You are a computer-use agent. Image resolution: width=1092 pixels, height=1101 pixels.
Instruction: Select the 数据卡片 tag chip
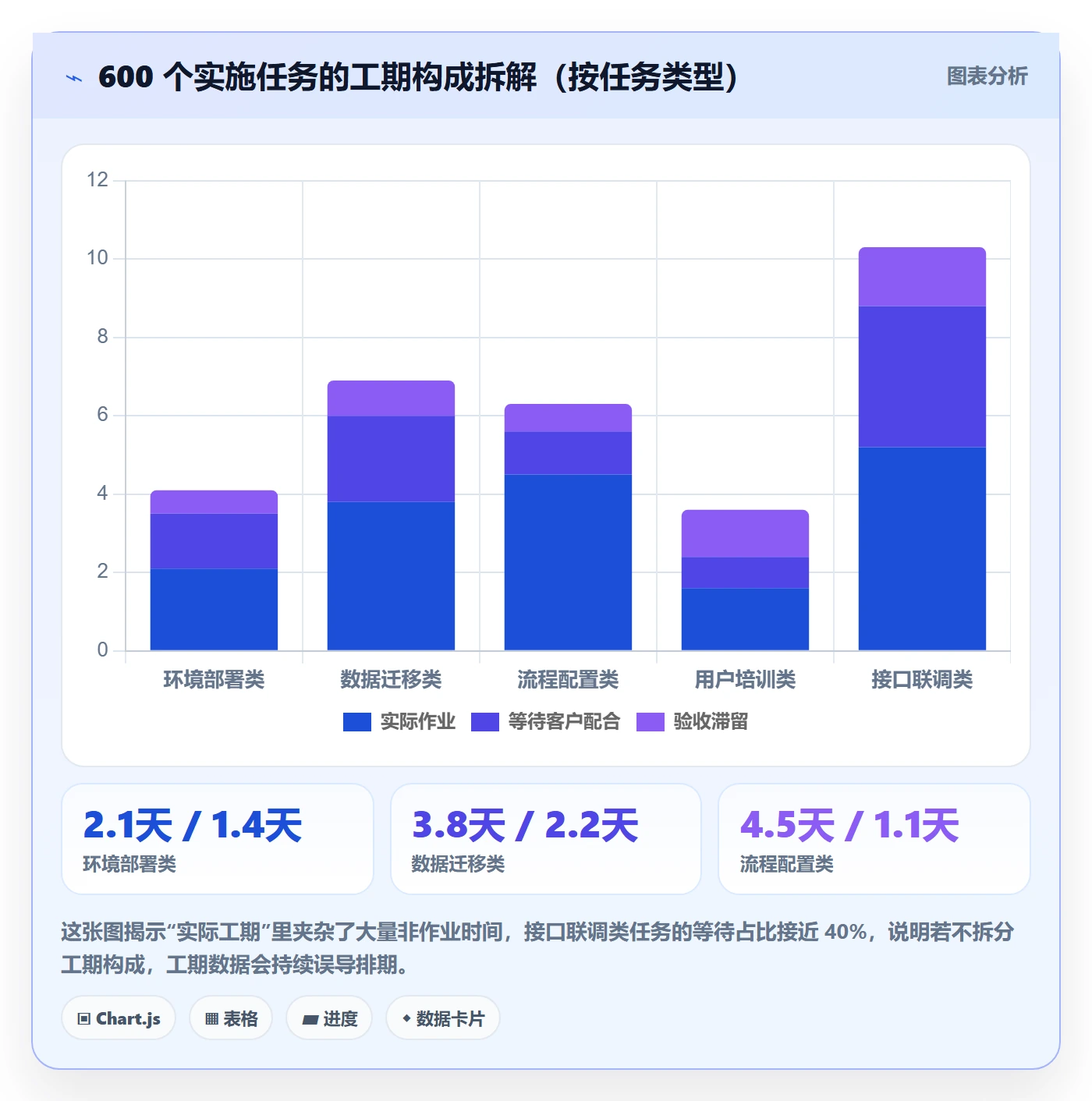443,1018
